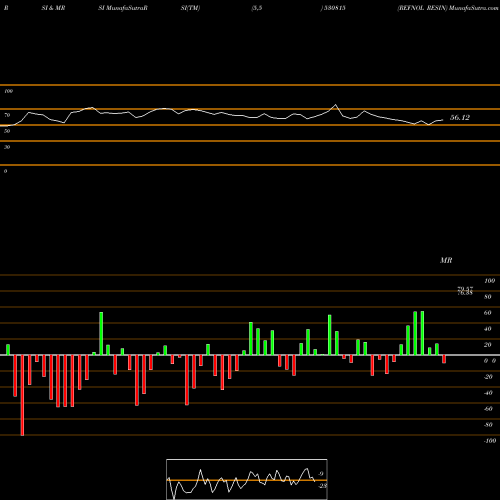Click the SI & MR header label

53,8
